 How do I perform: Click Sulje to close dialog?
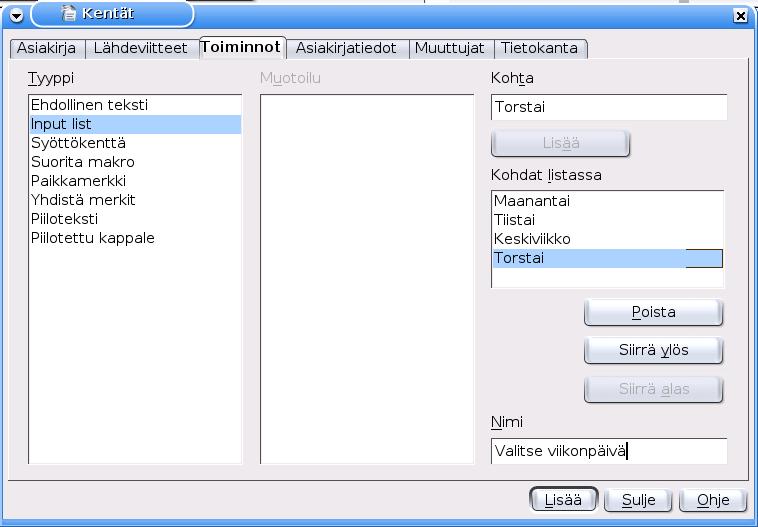(638, 499)
